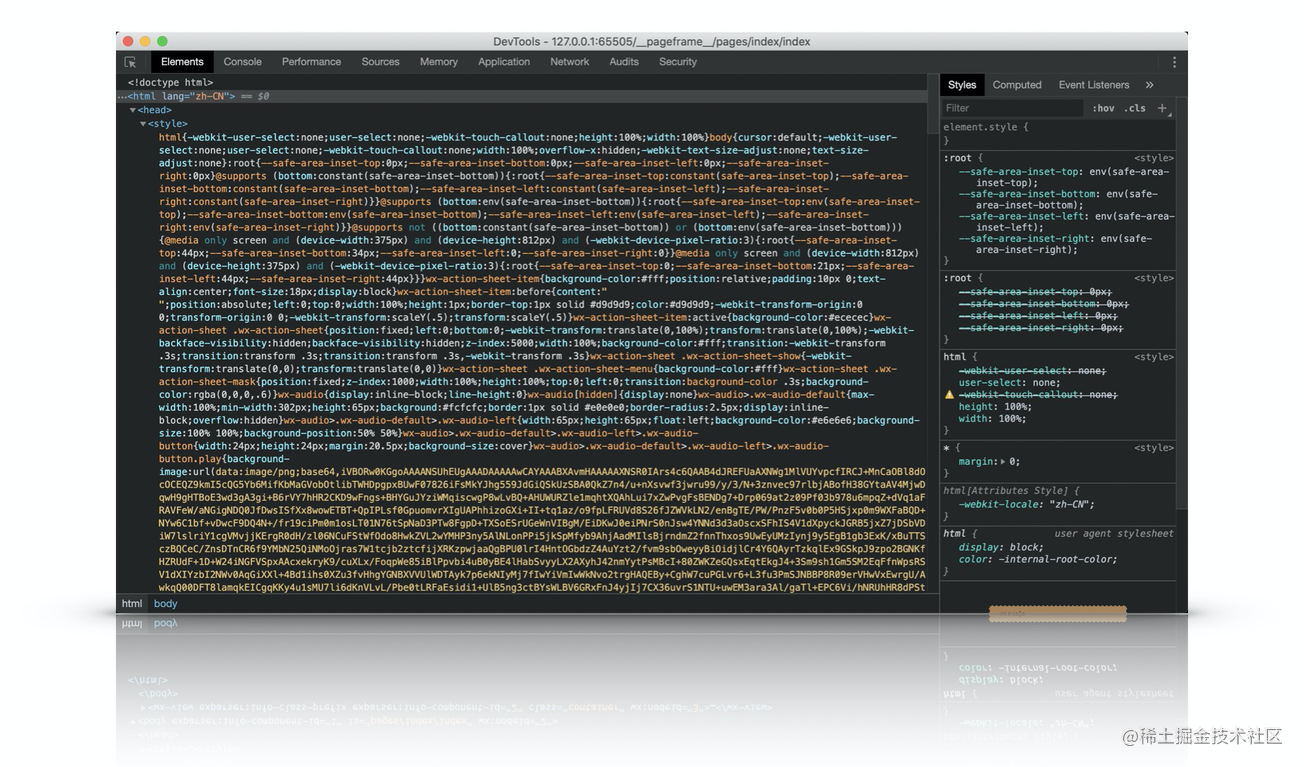Click the Filter styles input field
The width and height of the screenshot is (1304, 767).
[1010, 108]
